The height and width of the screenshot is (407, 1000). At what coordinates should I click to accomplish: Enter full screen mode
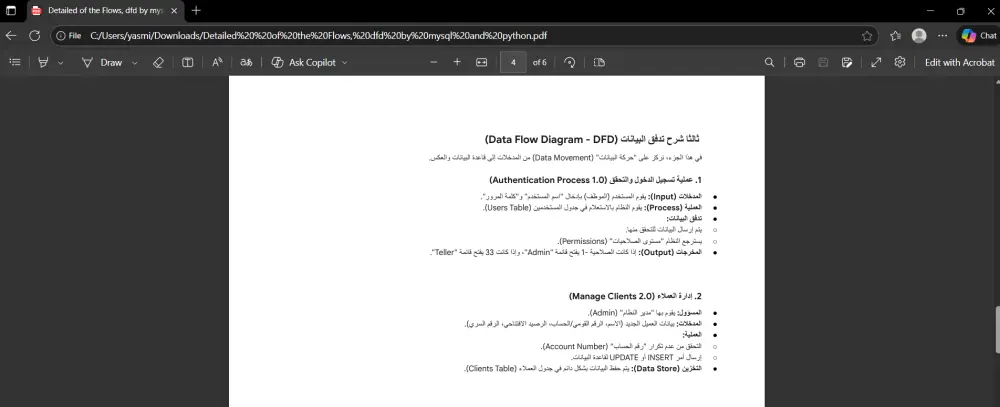tap(876, 63)
